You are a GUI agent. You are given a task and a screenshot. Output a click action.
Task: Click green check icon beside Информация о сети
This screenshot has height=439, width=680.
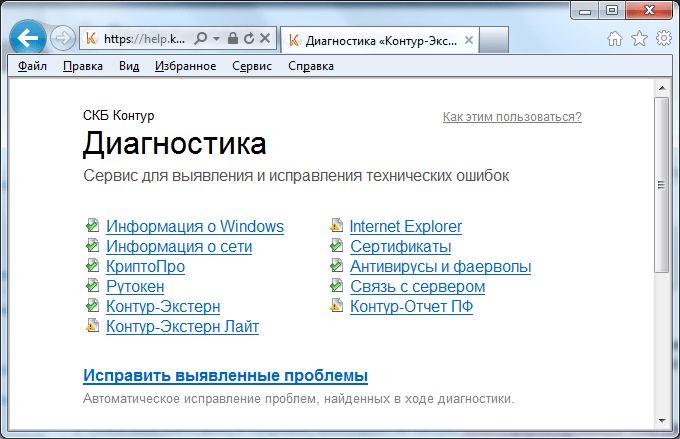coord(92,245)
